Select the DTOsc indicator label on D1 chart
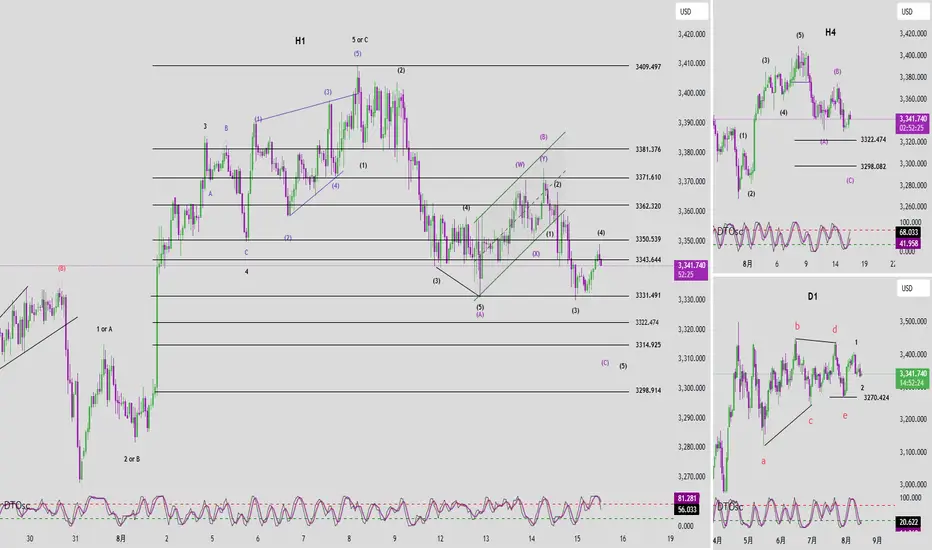Image resolution: width=932 pixels, height=550 pixels. click(x=730, y=507)
